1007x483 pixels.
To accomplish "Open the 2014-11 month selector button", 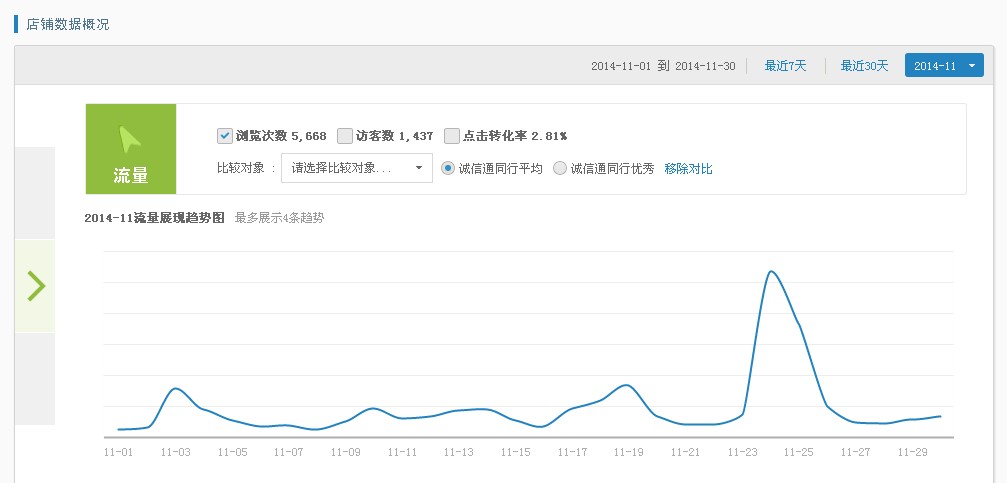I will click(x=944, y=66).
